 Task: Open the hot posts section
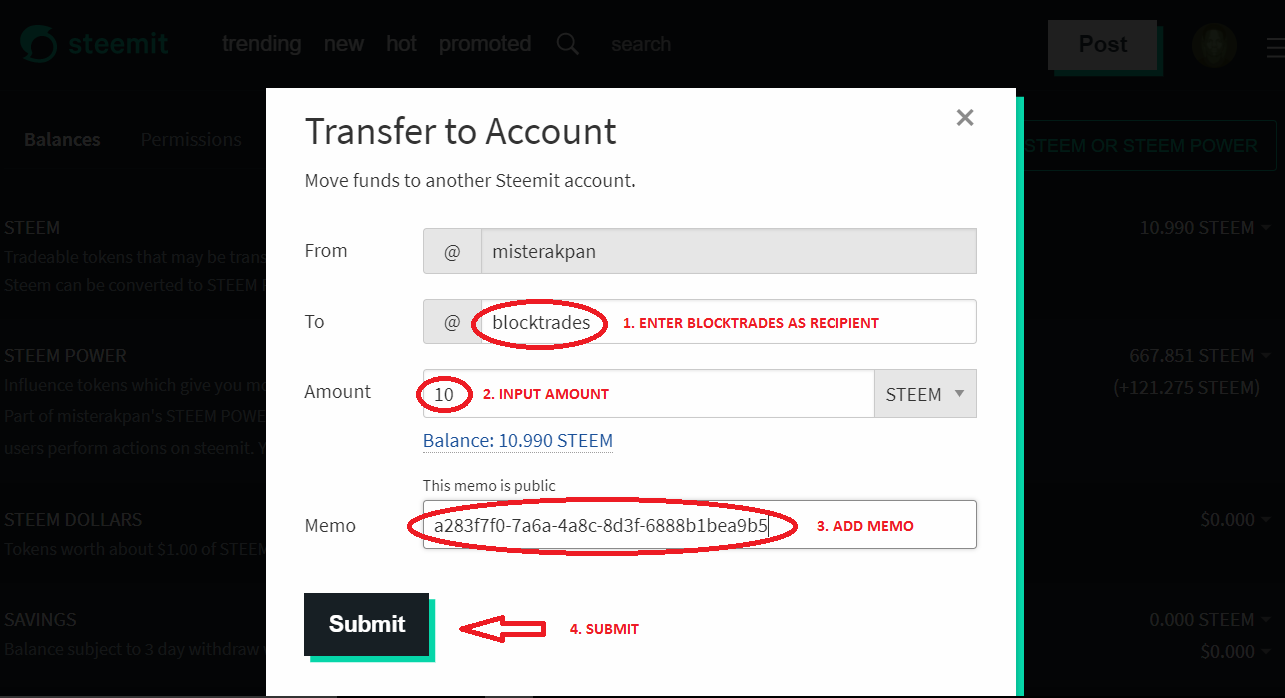click(401, 44)
